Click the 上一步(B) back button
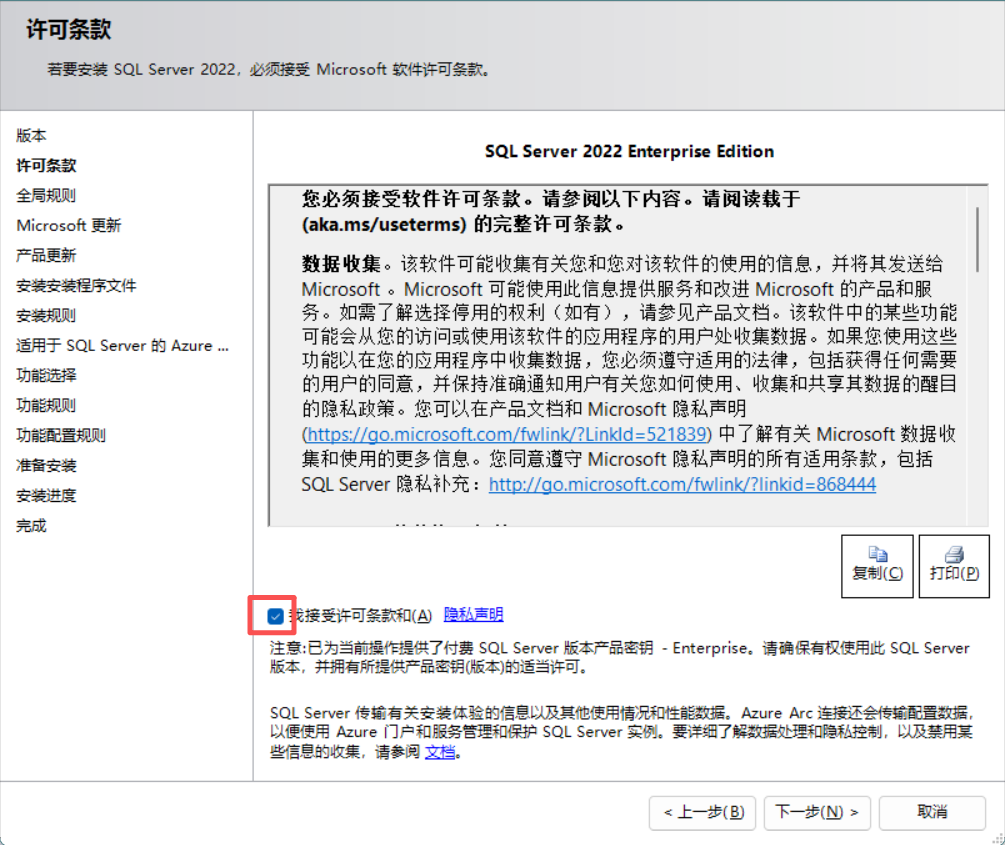 702,813
